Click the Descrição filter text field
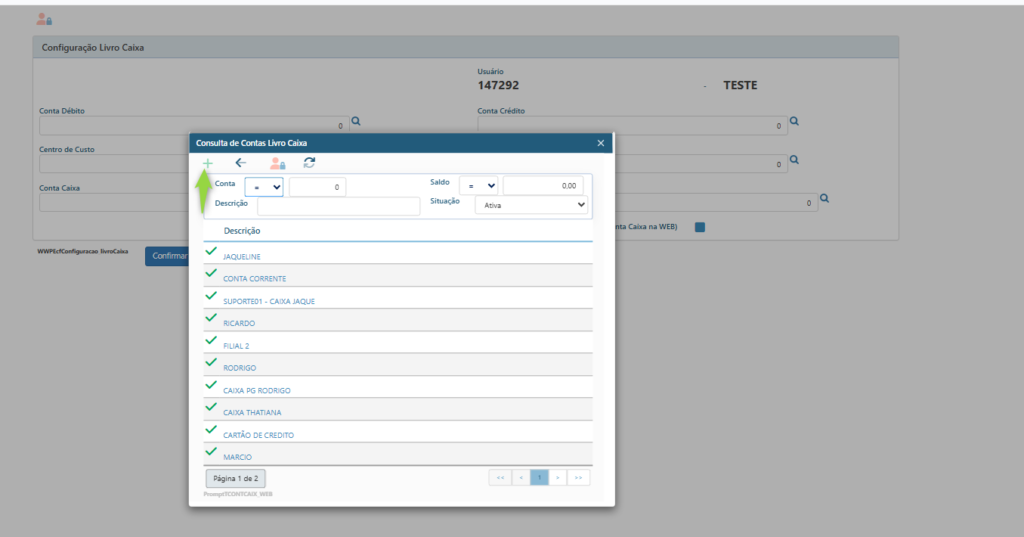Viewport: 1024px width, 537px height. pos(338,206)
